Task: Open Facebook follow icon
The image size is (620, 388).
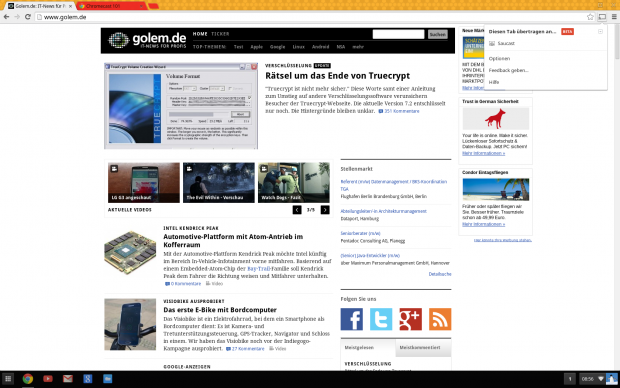Action: tap(352, 319)
